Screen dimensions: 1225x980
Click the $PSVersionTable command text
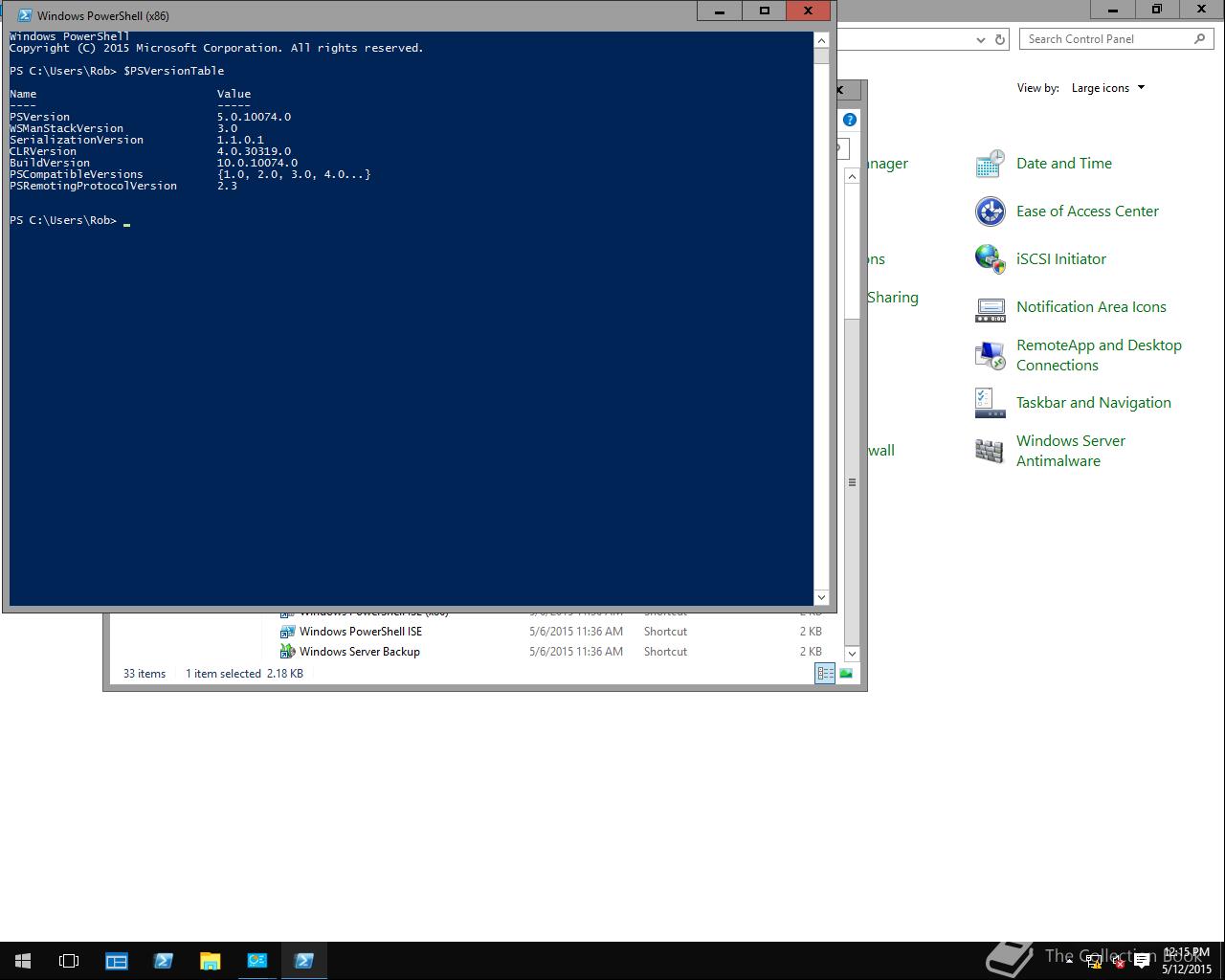click(x=174, y=71)
